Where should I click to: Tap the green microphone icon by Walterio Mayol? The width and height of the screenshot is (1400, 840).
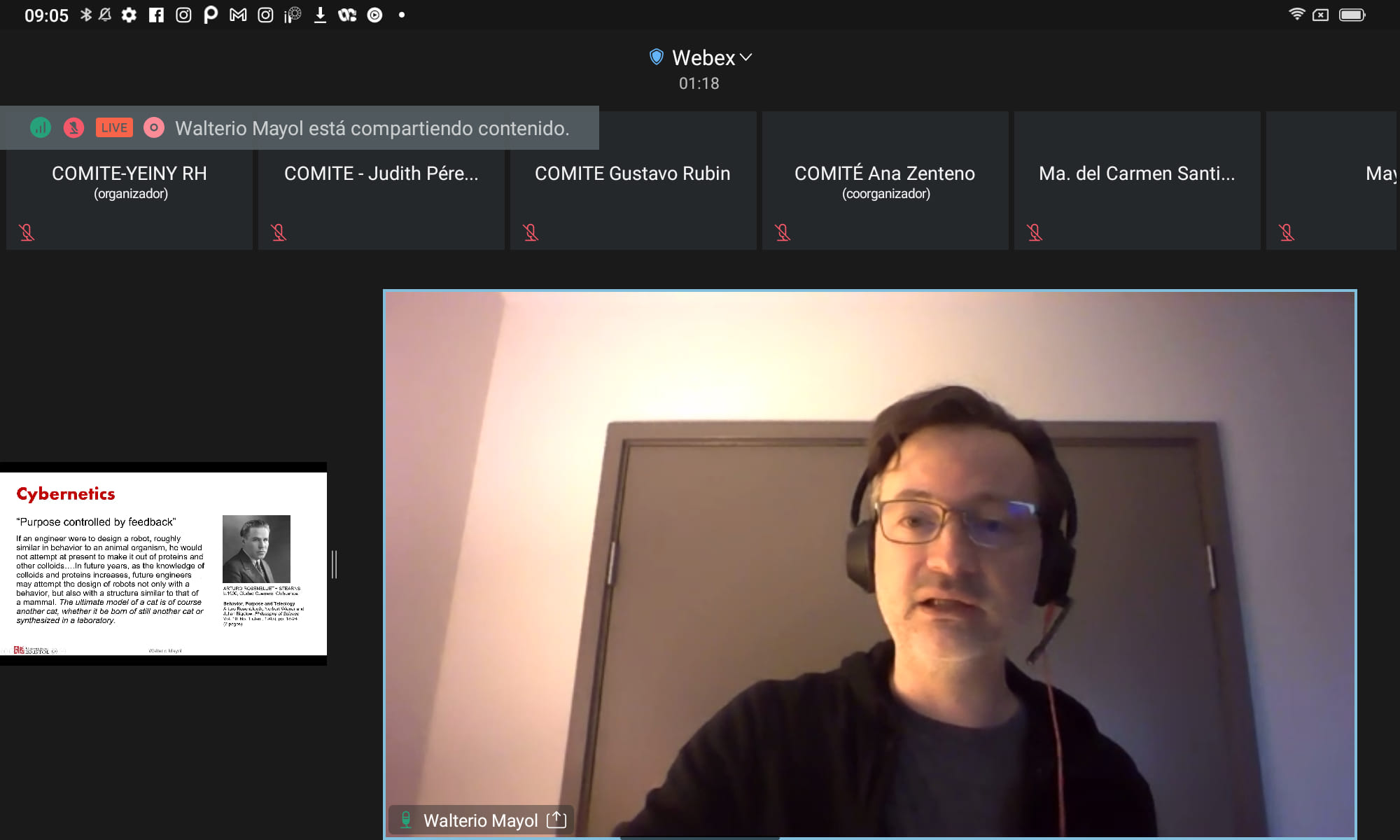pos(405,820)
